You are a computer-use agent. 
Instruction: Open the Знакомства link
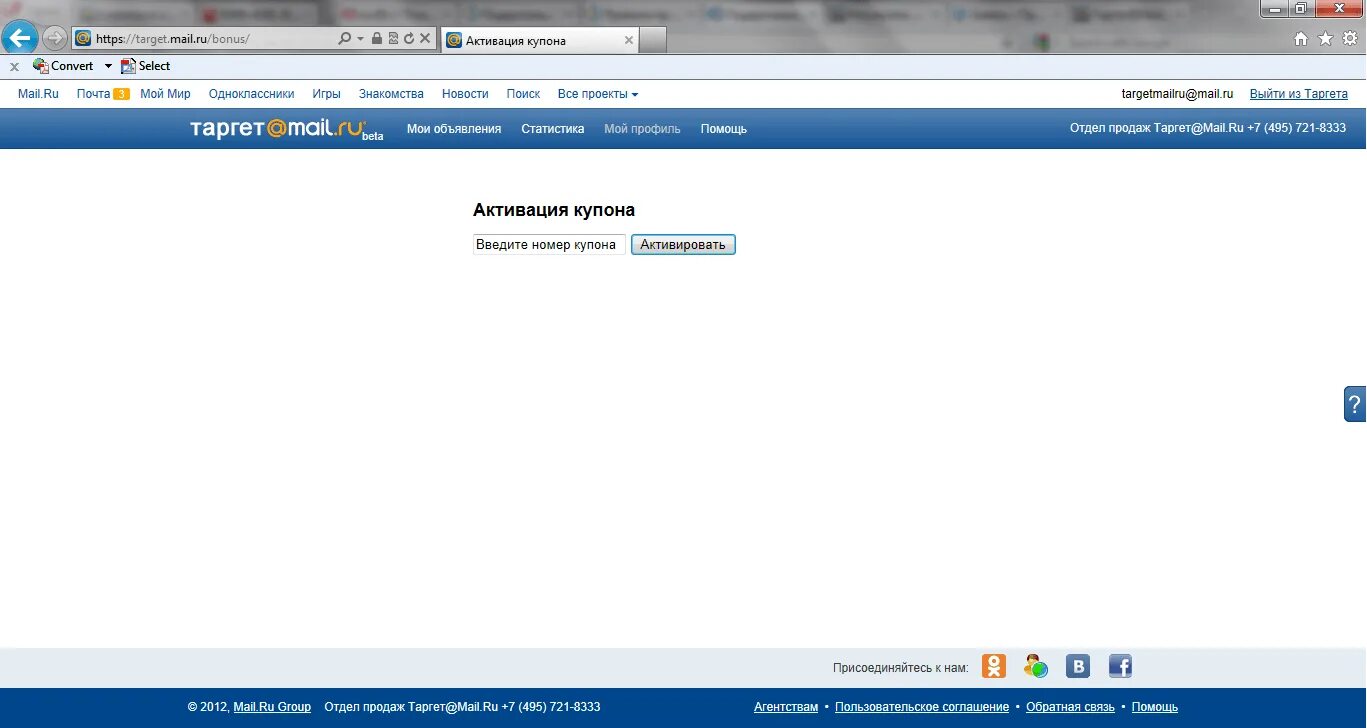[391, 94]
